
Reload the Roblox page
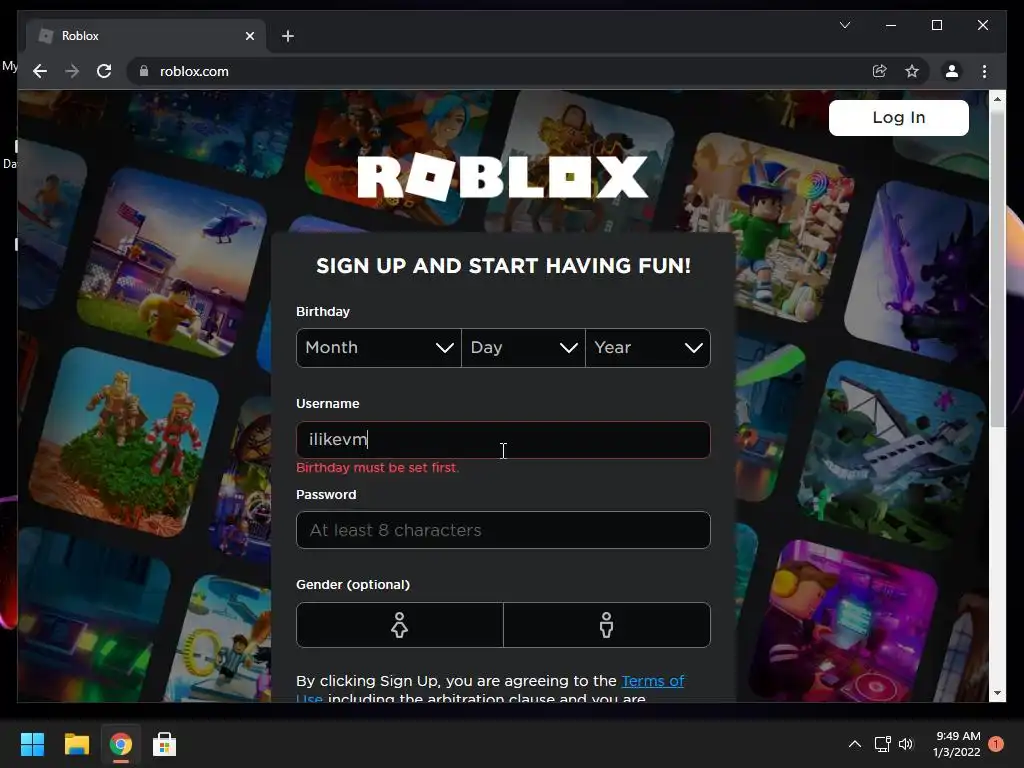point(104,71)
